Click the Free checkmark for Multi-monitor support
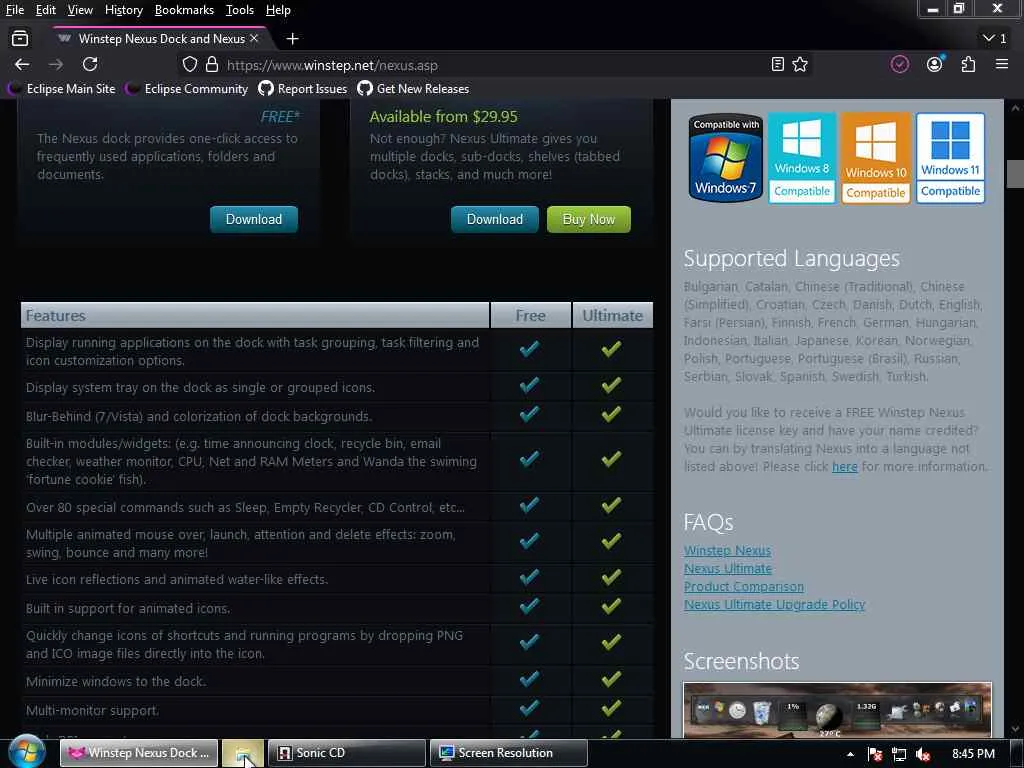 530,708
